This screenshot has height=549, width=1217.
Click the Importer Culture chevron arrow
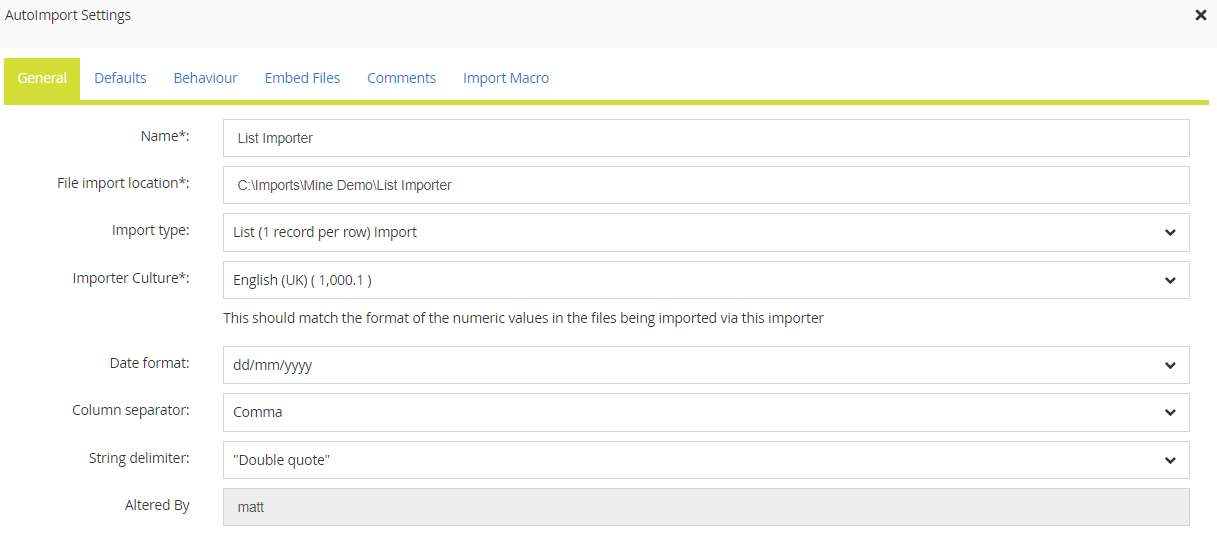(1170, 280)
